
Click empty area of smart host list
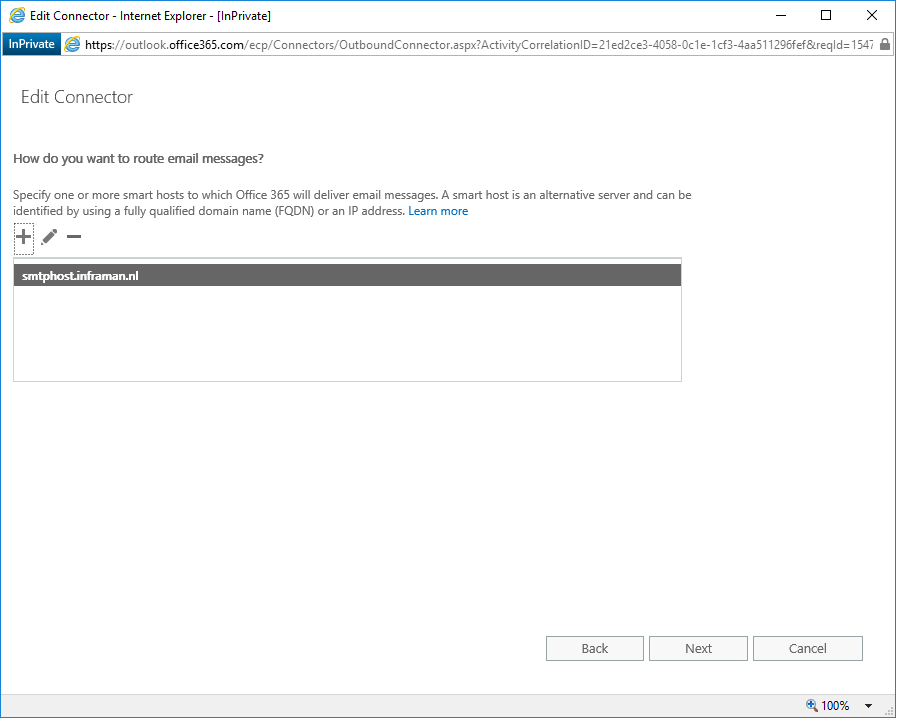point(347,335)
